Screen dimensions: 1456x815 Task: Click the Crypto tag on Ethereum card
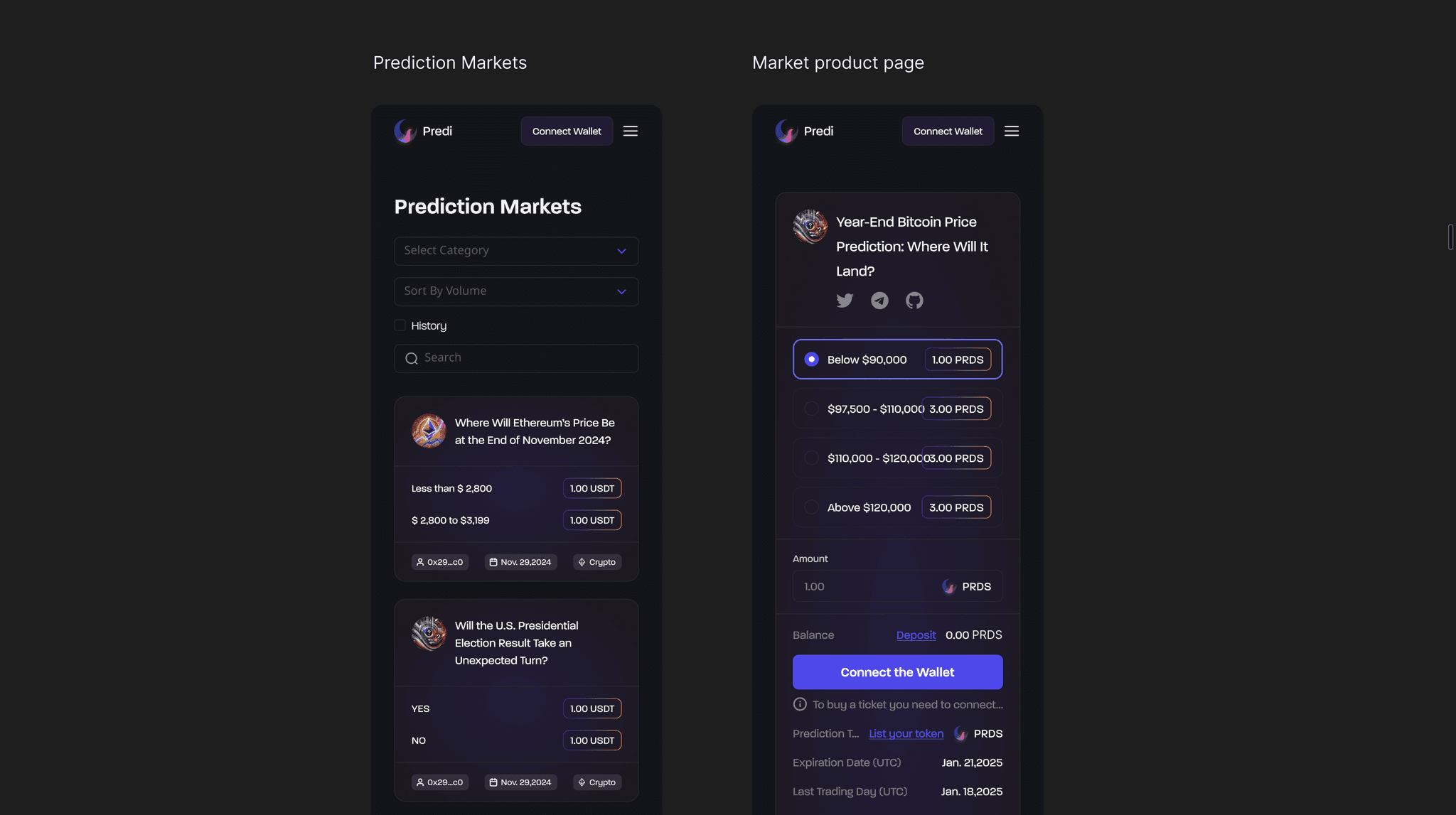click(597, 562)
